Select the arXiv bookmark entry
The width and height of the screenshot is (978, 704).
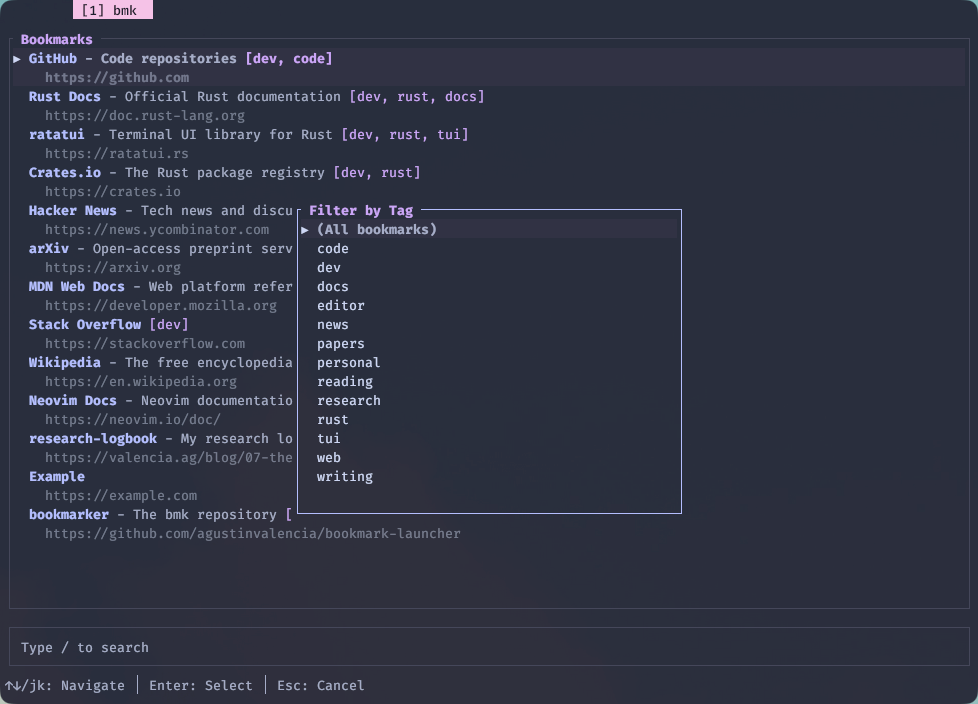(x=49, y=249)
